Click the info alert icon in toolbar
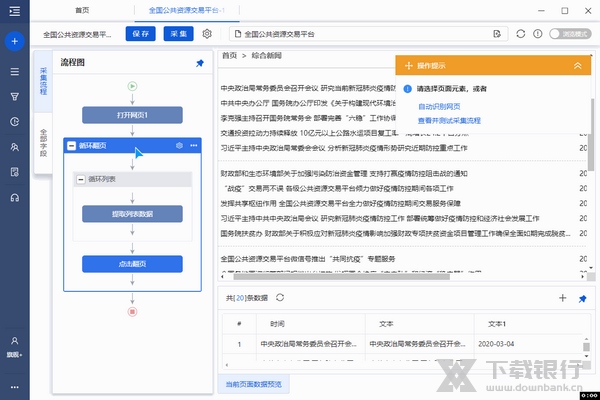Viewport: 600px width, 400px height. coord(538,34)
